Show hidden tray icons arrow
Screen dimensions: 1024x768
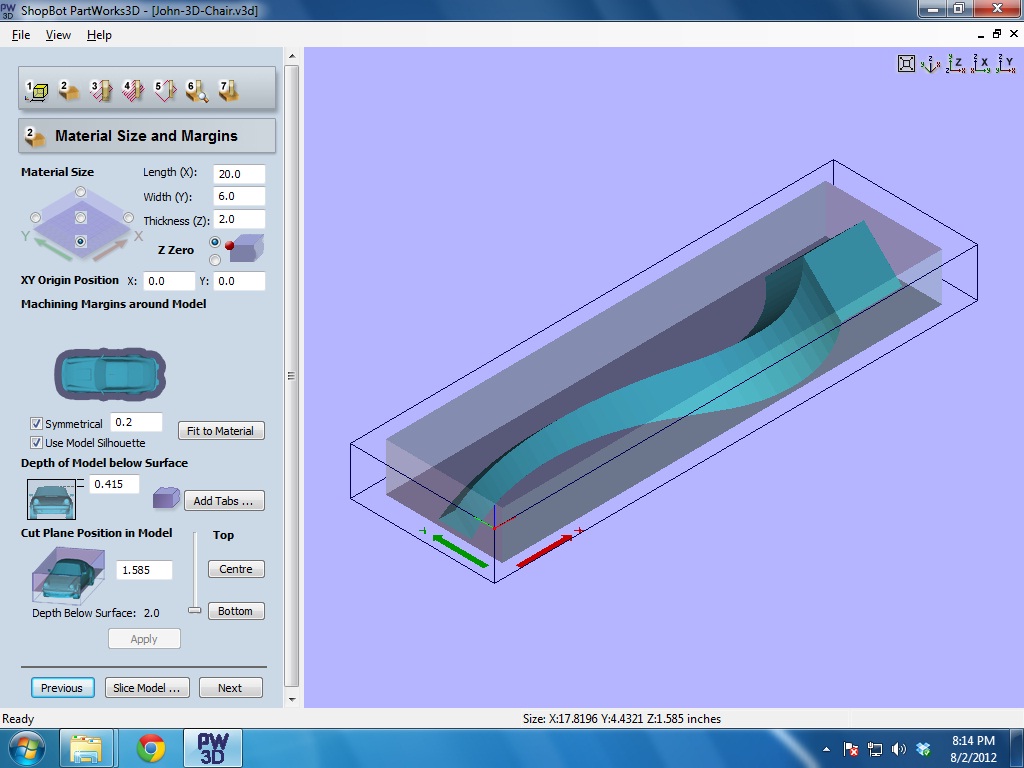click(827, 749)
